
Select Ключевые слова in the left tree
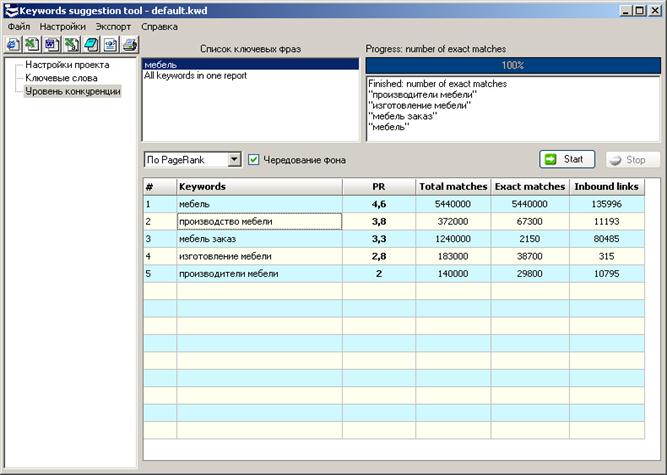click(62, 78)
